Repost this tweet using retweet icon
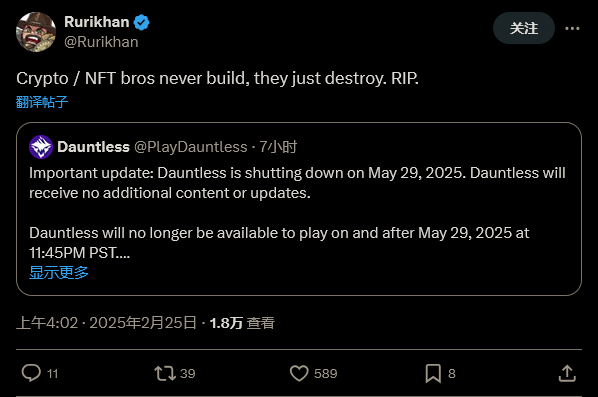Screen dimensions: 598x397 pos(165,373)
